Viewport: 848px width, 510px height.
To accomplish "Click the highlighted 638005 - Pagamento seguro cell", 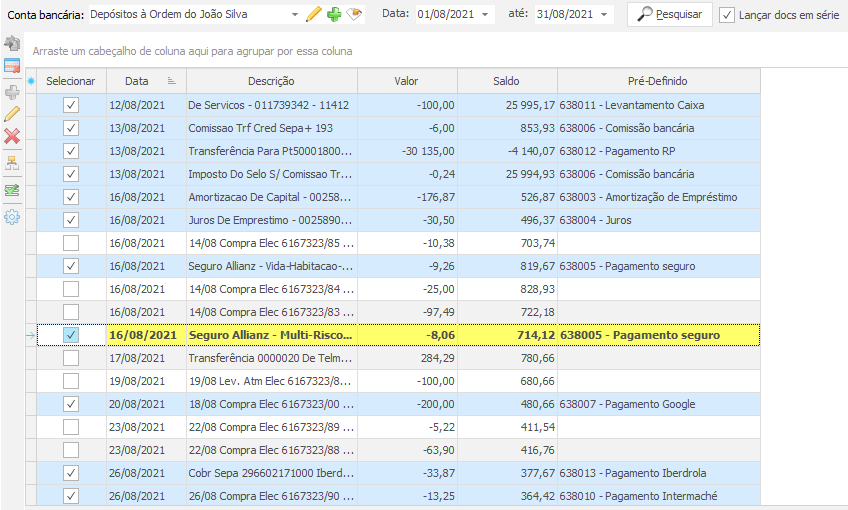I will click(x=659, y=335).
